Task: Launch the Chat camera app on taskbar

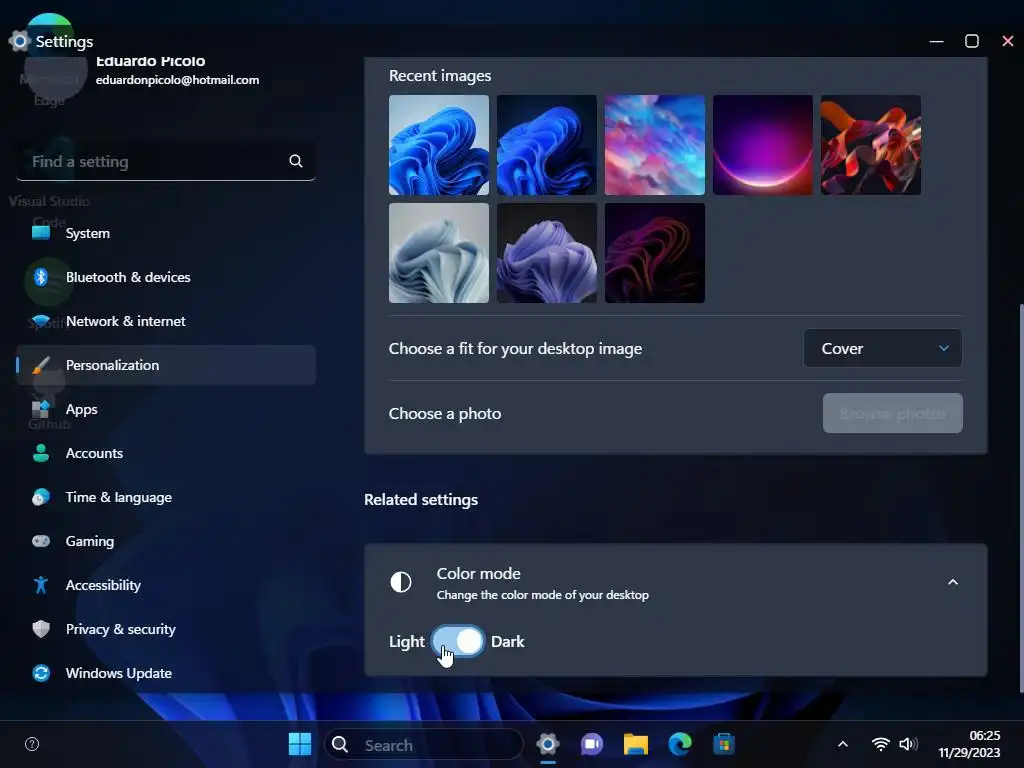Action: [592, 744]
